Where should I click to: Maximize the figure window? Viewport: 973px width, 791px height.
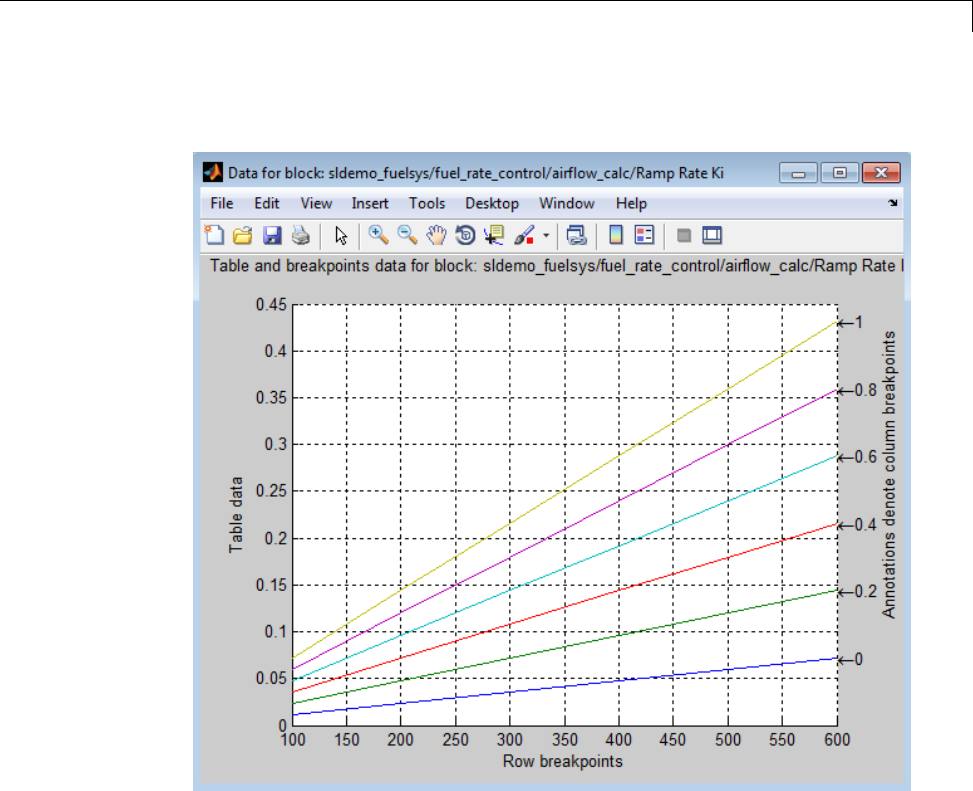tap(840, 172)
